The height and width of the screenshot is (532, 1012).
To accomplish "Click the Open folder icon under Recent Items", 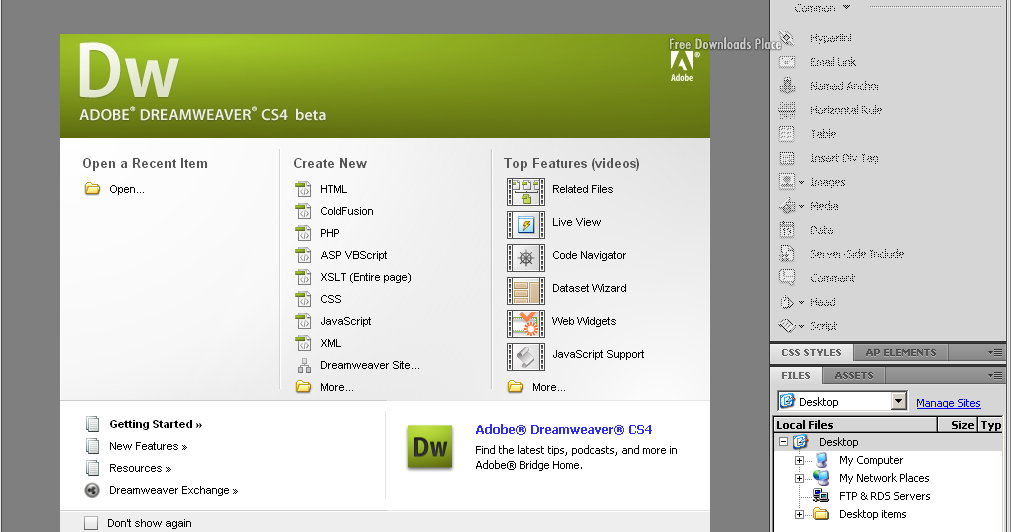I will pos(92,189).
